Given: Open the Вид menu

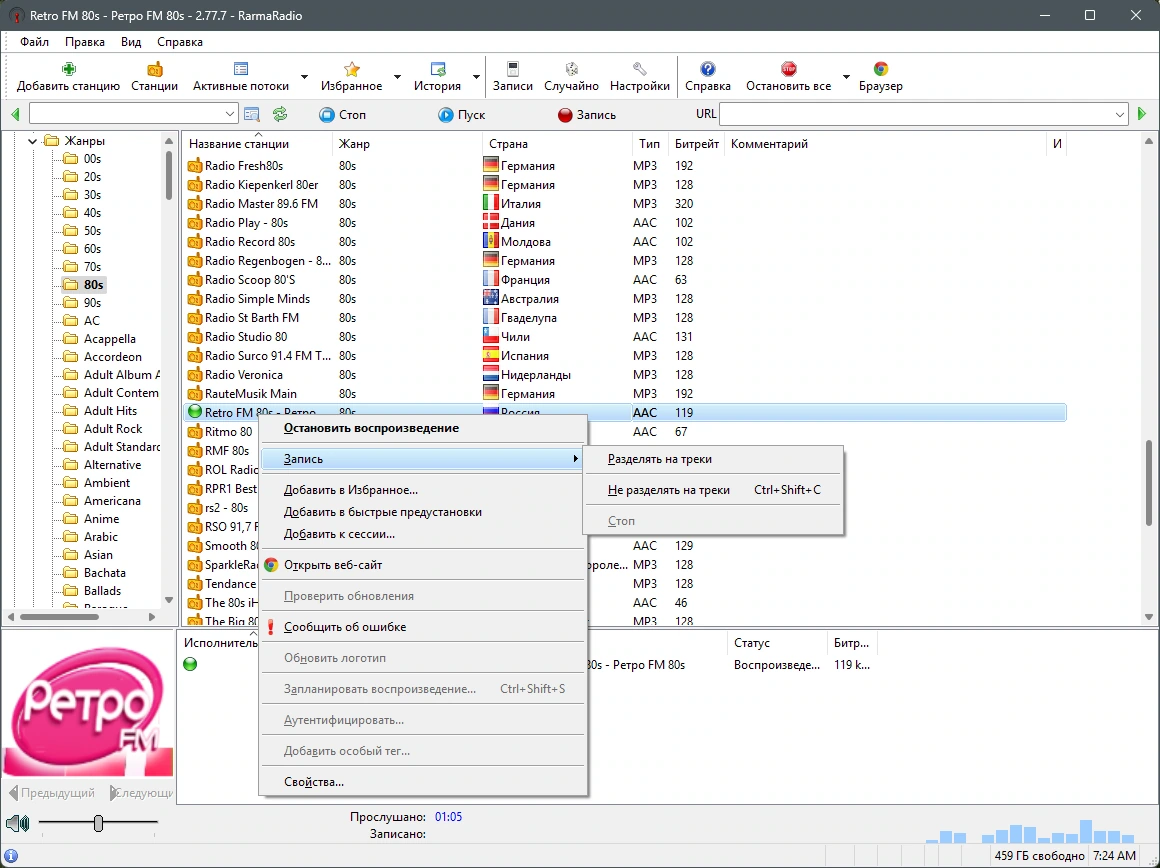Looking at the screenshot, I should coord(131,41).
